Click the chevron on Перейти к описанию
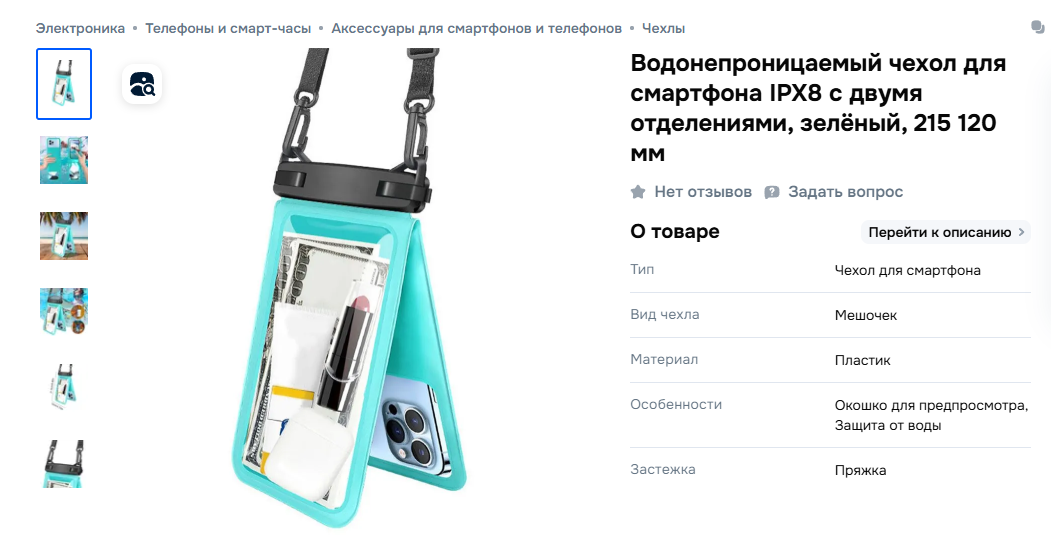Viewport: 1051px width, 553px height. [1022, 232]
